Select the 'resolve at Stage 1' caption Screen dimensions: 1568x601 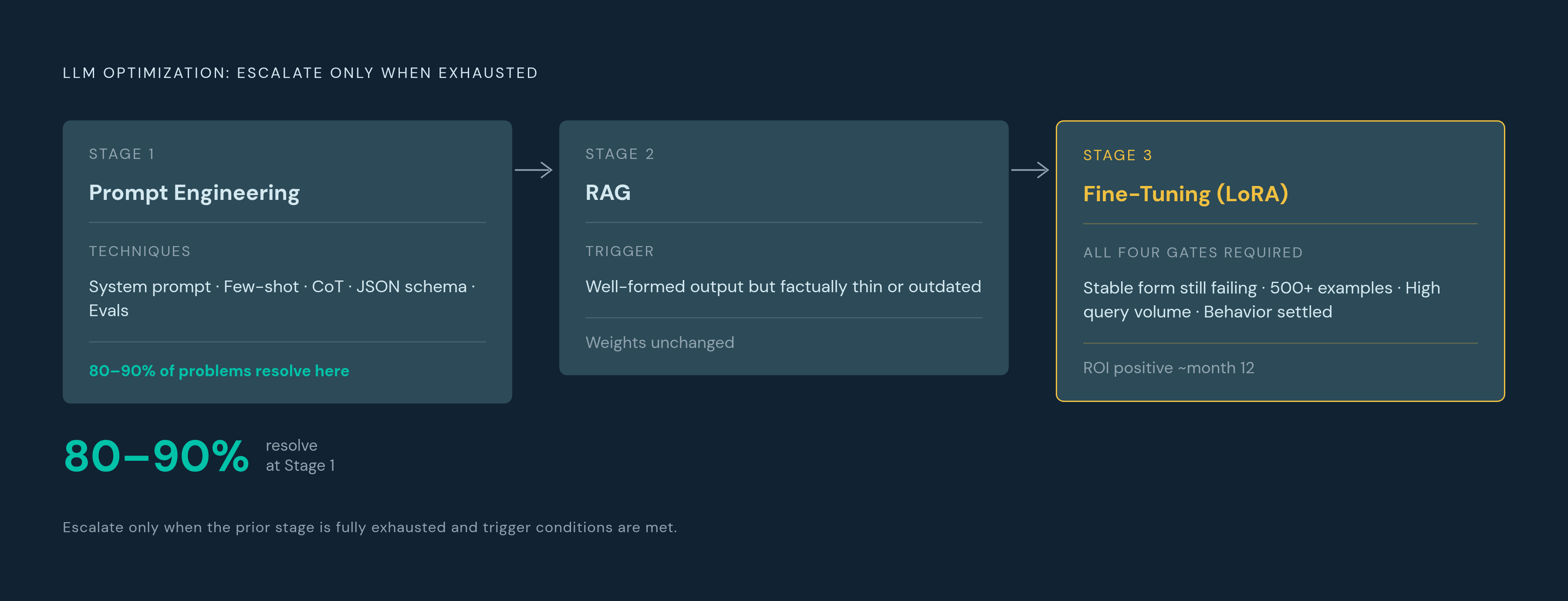[x=300, y=456]
